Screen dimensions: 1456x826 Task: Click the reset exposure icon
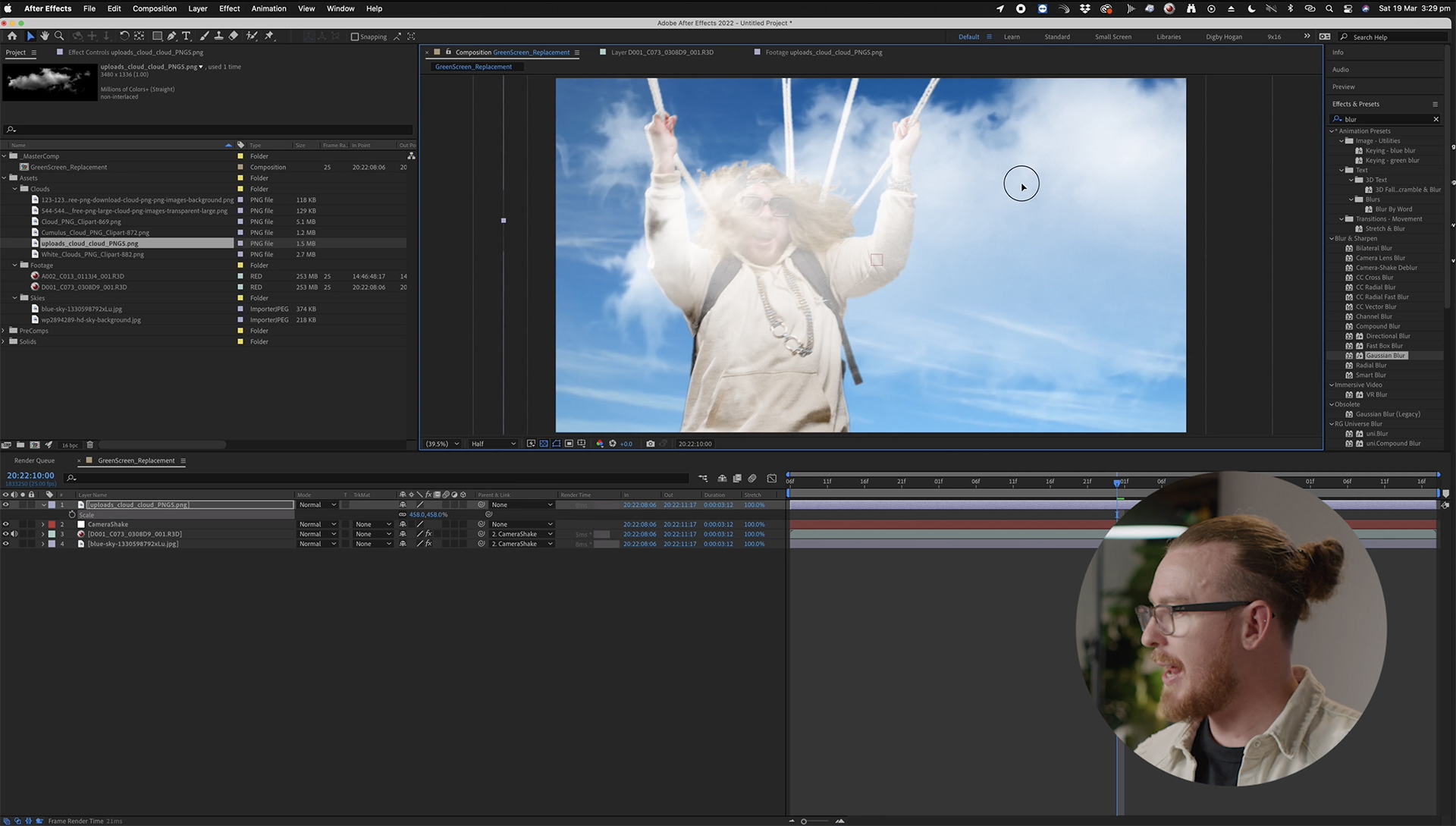coord(613,444)
